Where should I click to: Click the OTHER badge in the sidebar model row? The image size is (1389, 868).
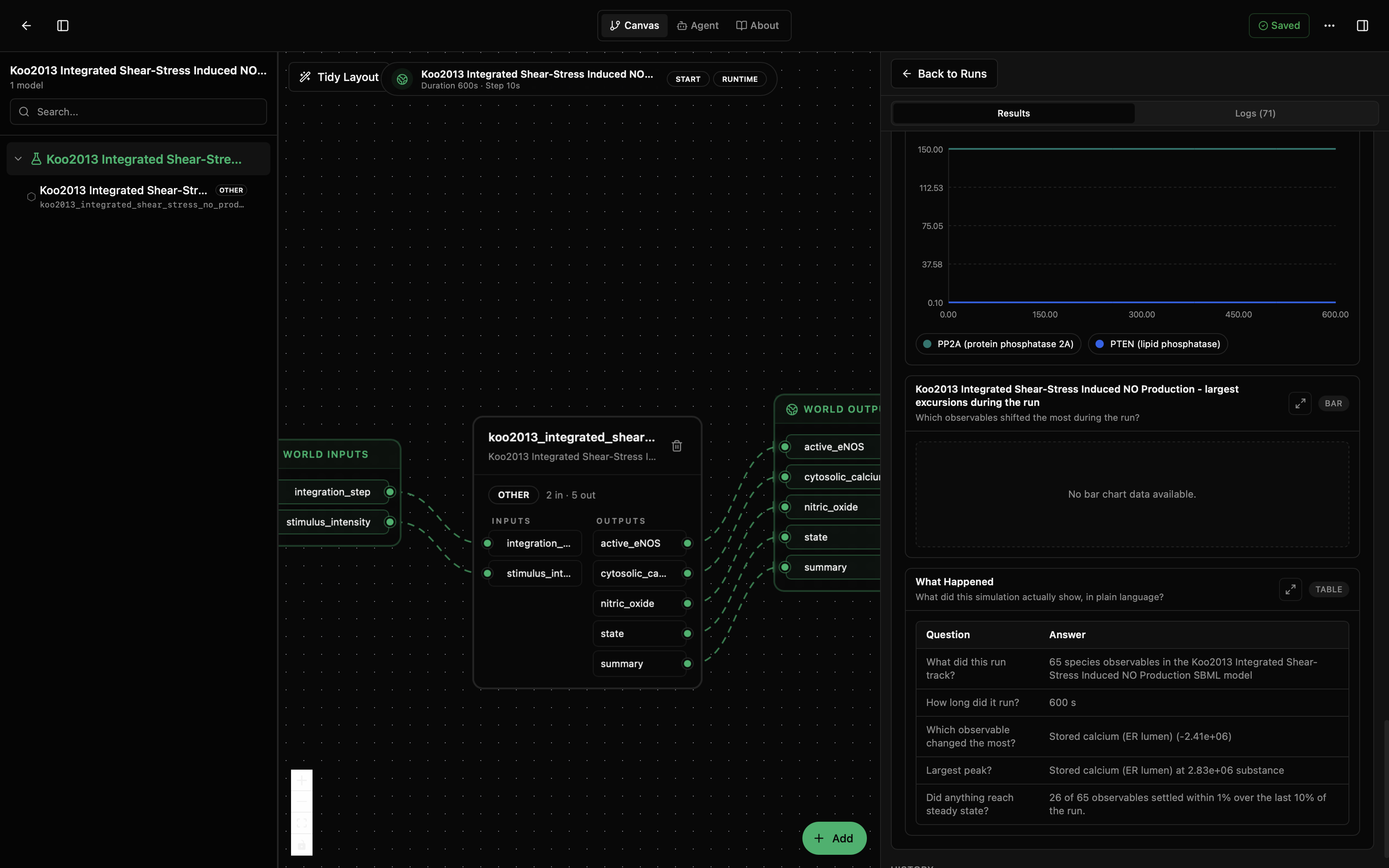click(x=231, y=190)
